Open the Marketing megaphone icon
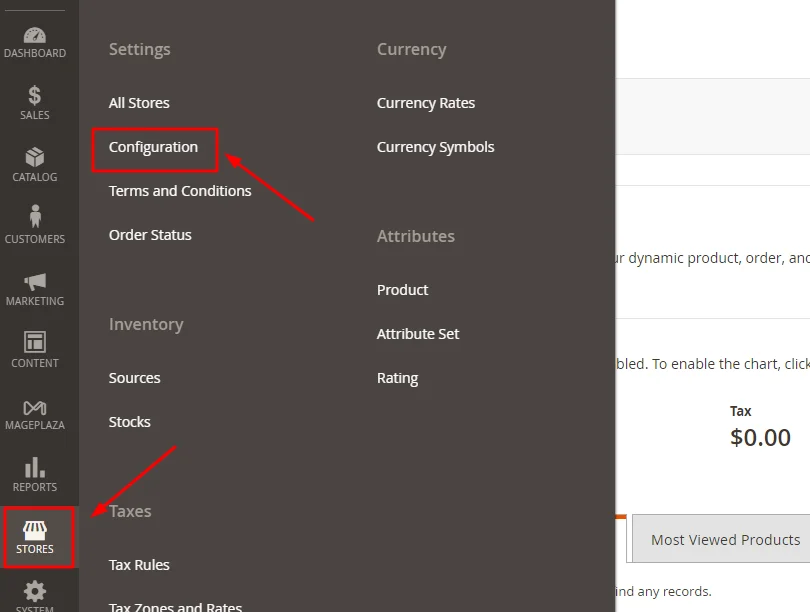This screenshot has width=810, height=612. click(35, 281)
